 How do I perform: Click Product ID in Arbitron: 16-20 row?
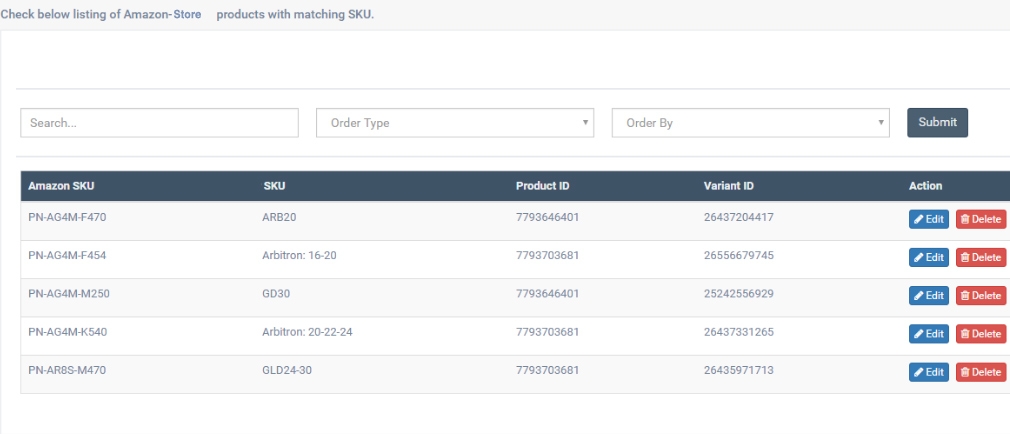548,256
